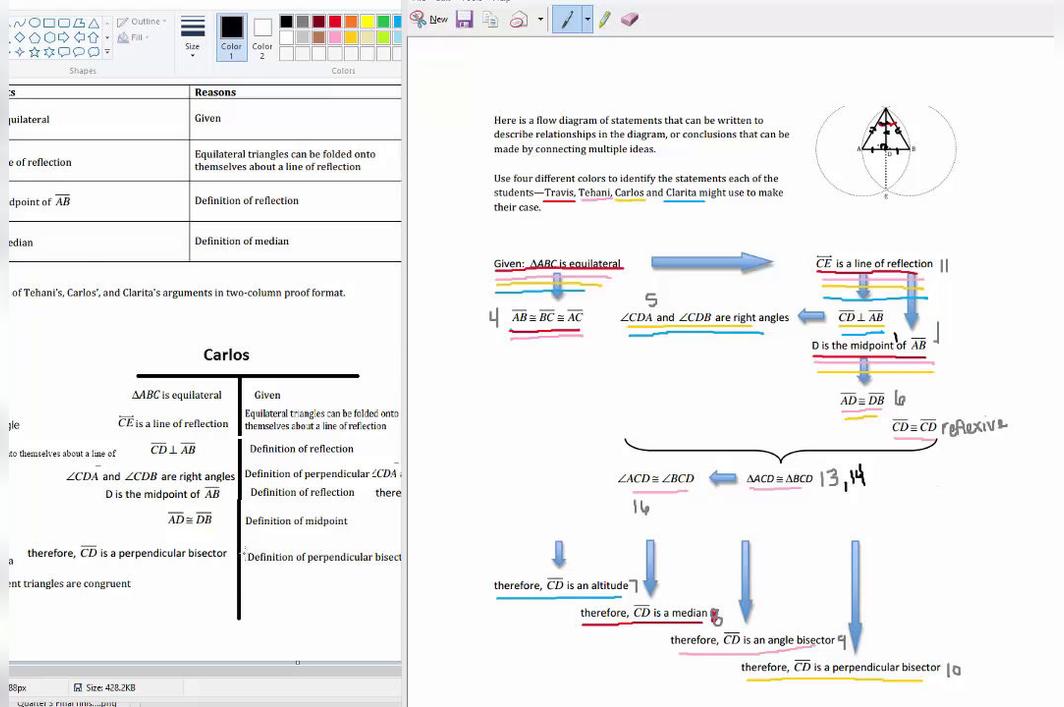
Task: Select the Triangle shape in Paint
Action: (94, 23)
